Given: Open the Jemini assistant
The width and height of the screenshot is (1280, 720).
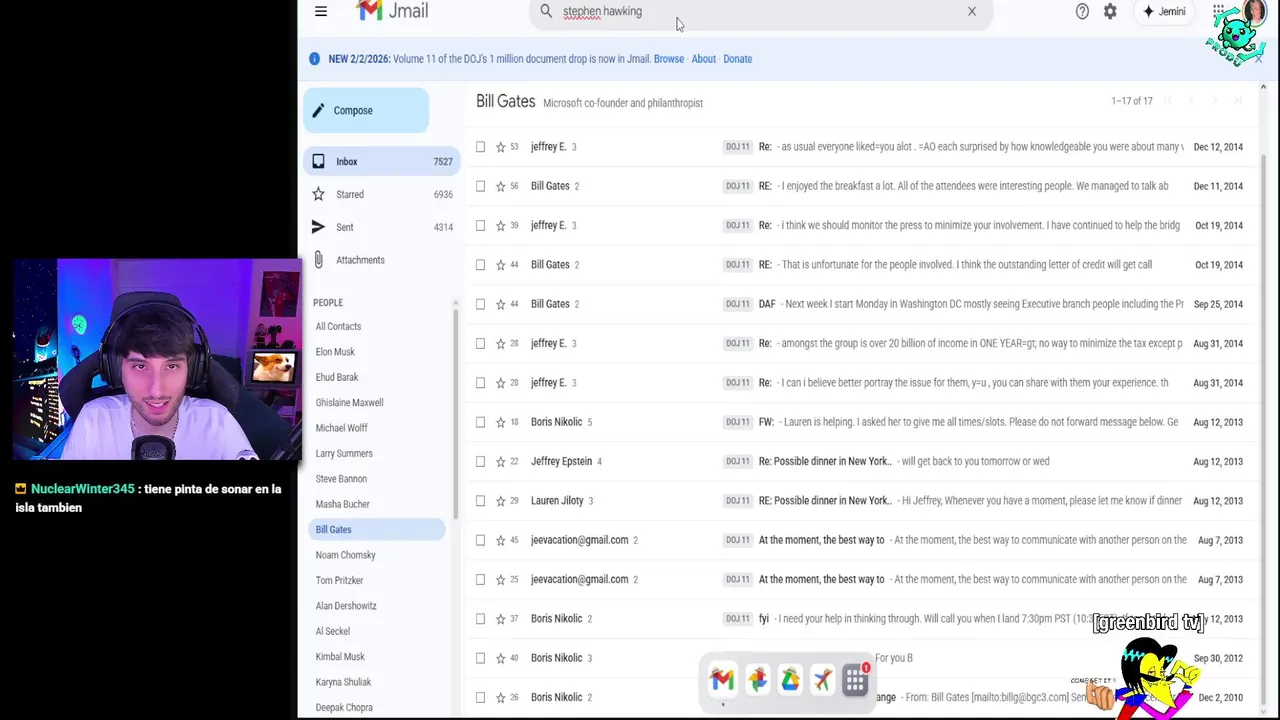Looking at the screenshot, I should pyautogui.click(x=1164, y=11).
